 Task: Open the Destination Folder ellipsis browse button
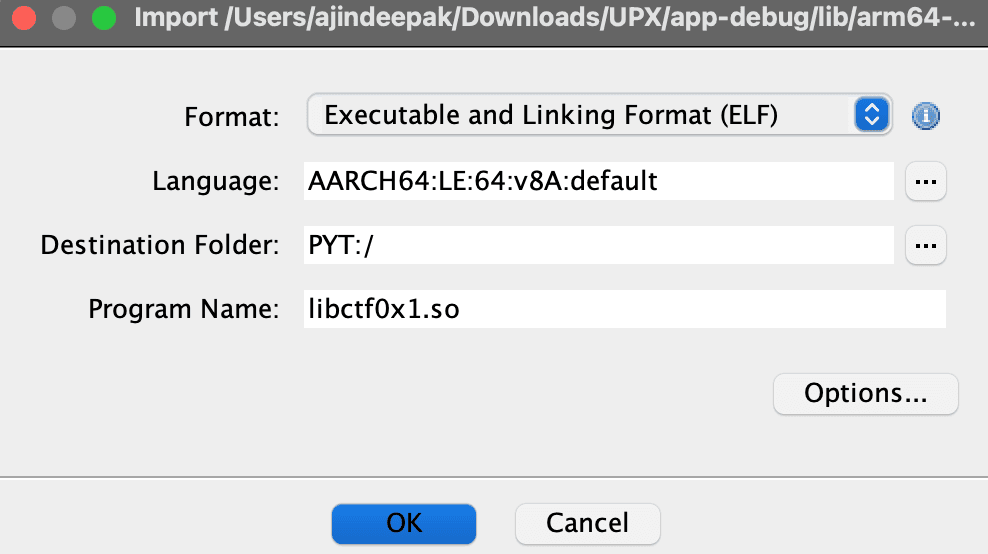[x=925, y=245]
